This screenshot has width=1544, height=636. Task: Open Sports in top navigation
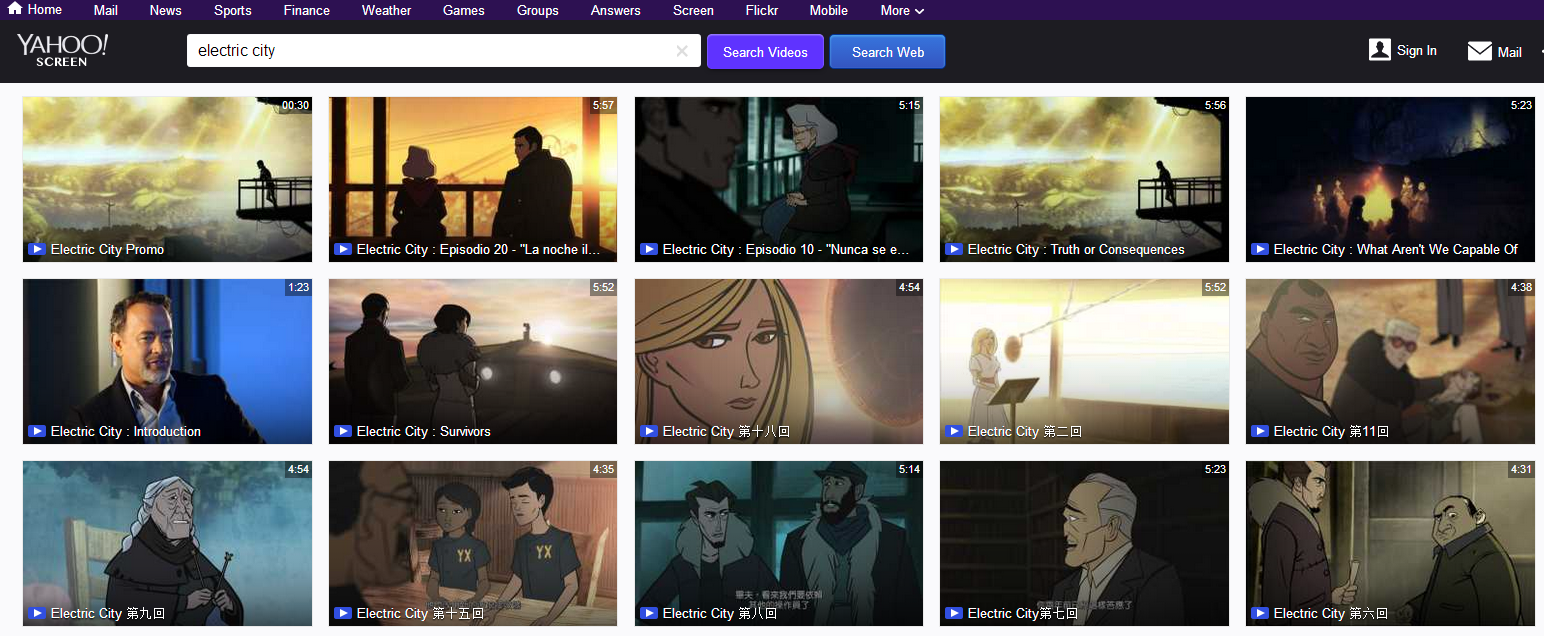pos(233,10)
